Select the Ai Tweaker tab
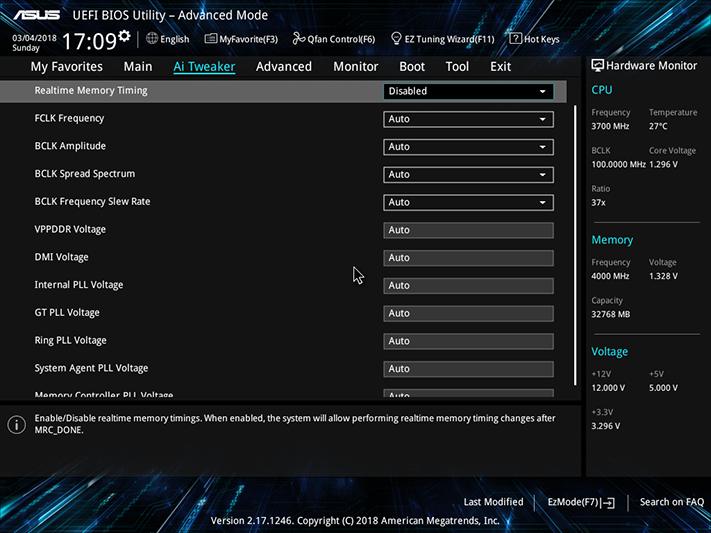 (204, 67)
